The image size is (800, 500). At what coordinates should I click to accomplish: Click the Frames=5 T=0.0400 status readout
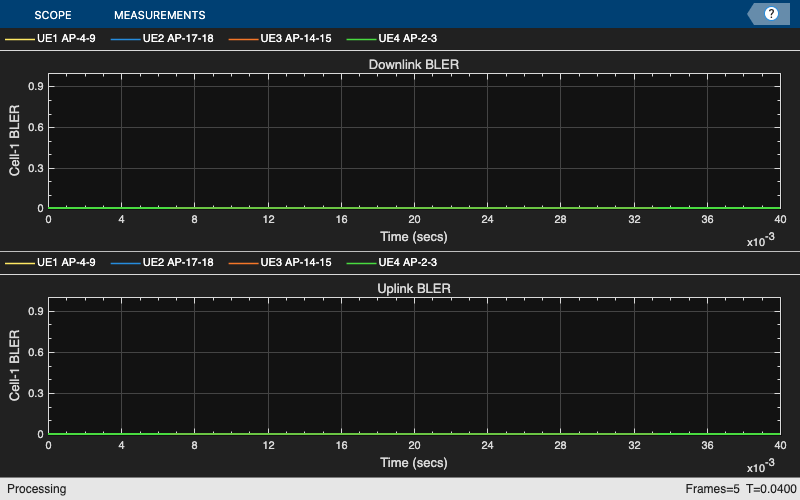(741, 489)
